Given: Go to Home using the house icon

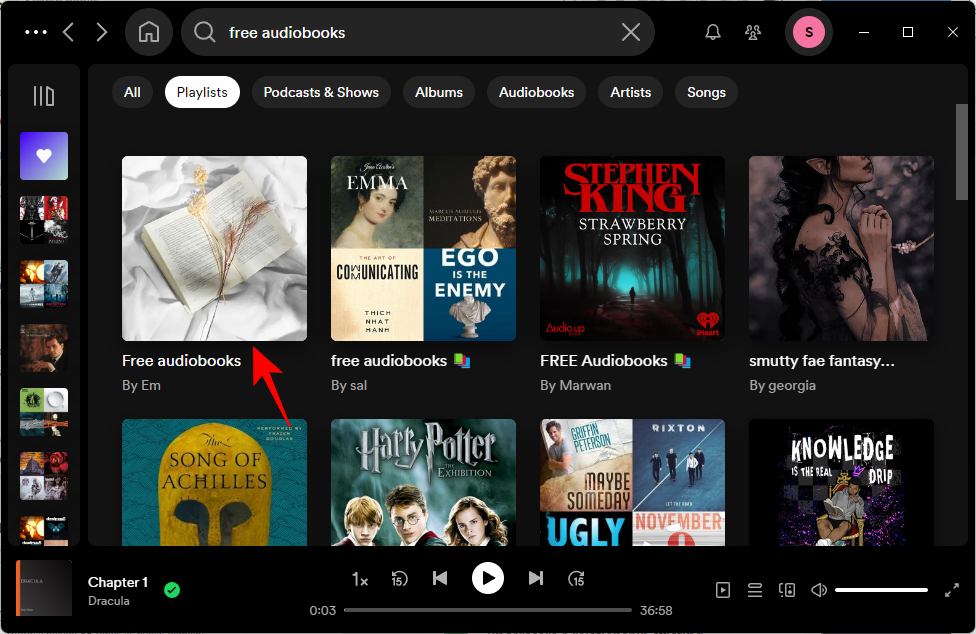Looking at the screenshot, I should pyautogui.click(x=149, y=32).
